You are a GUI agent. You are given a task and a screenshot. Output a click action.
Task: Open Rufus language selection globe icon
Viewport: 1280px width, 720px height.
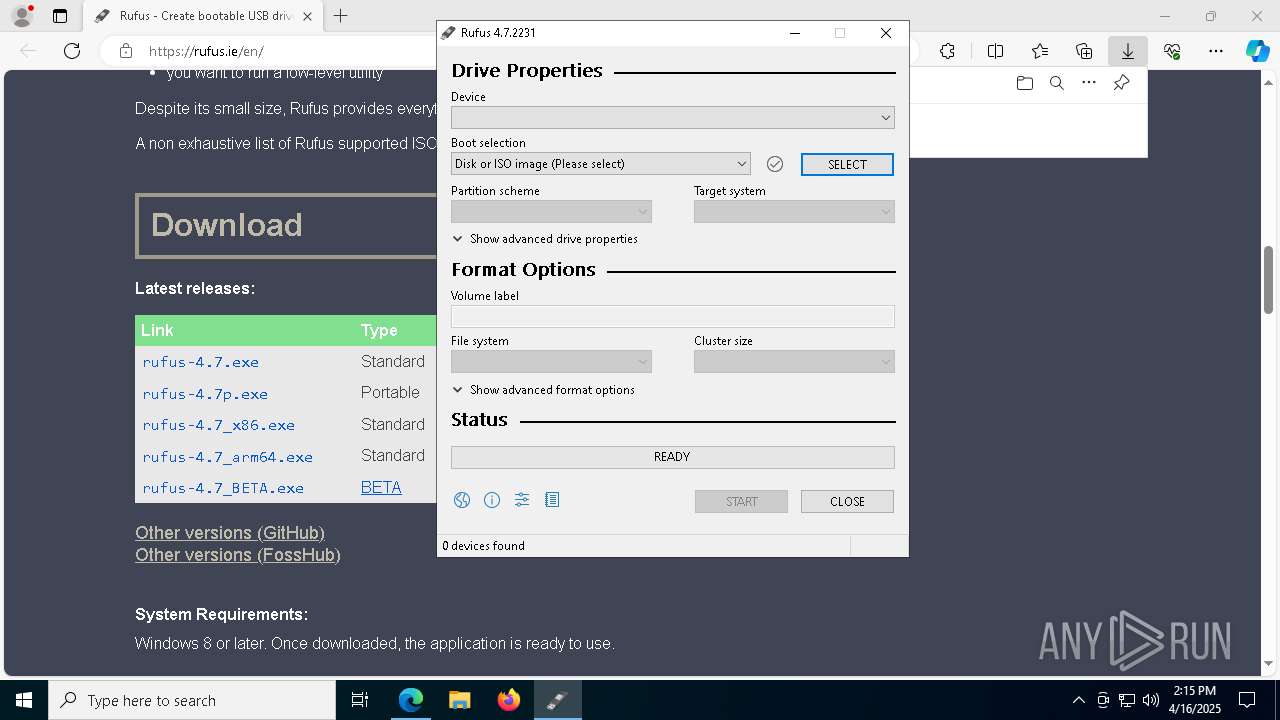pyautogui.click(x=462, y=500)
